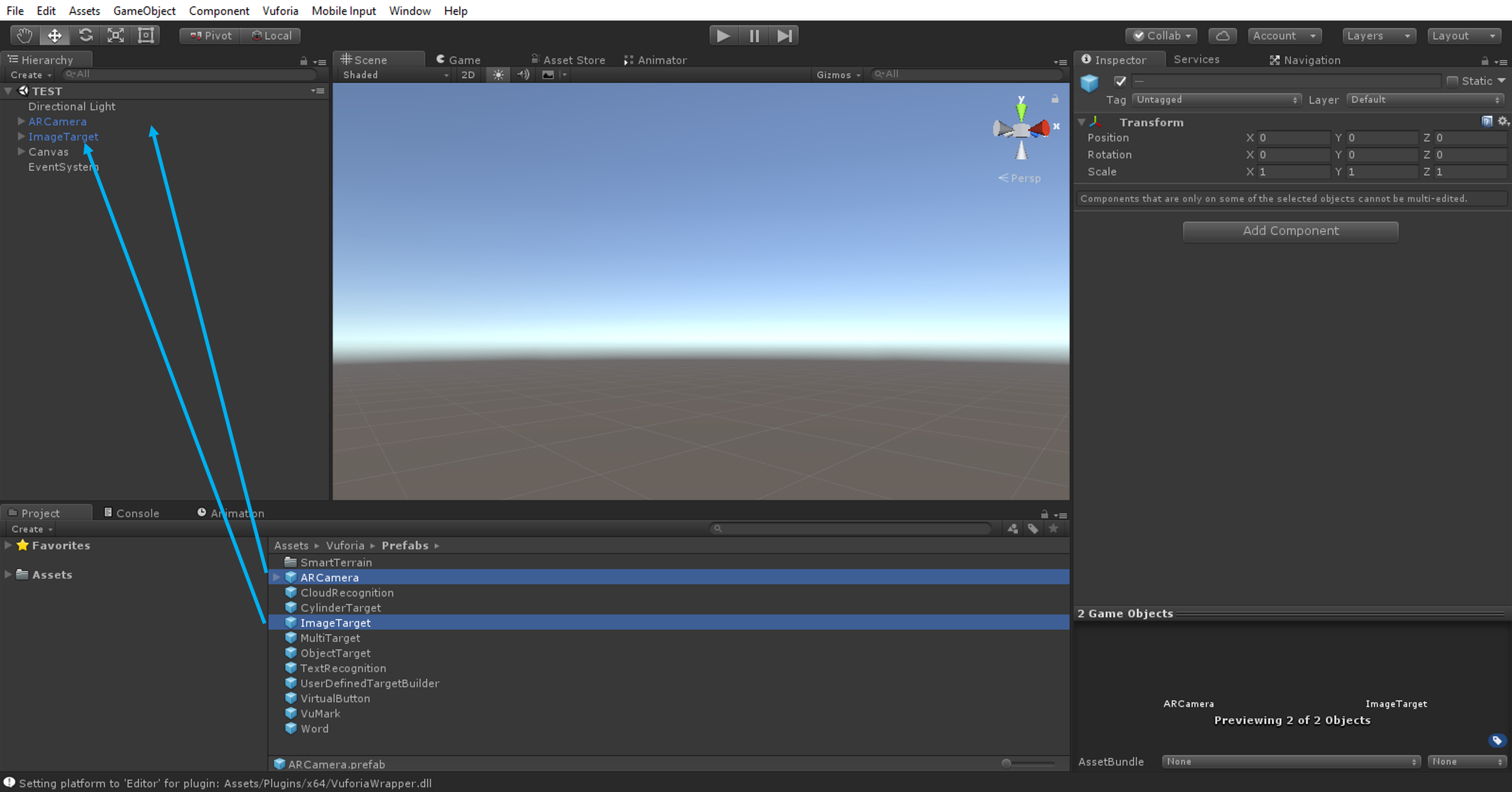Open the asset labels tag icon
Image resolution: width=1512 pixels, height=792 pixels.
pos(1497,741)
